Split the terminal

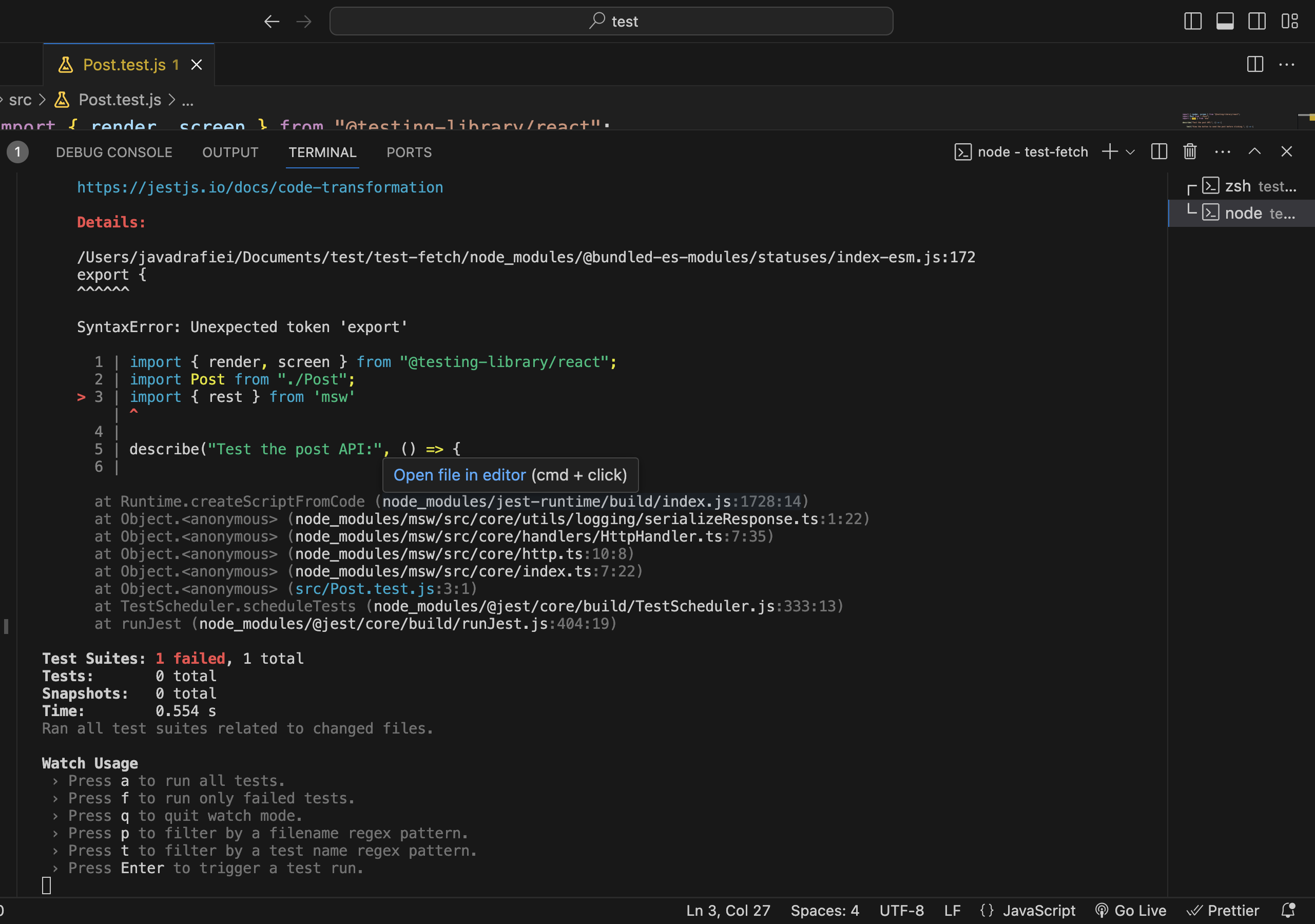click(1158, 152)
